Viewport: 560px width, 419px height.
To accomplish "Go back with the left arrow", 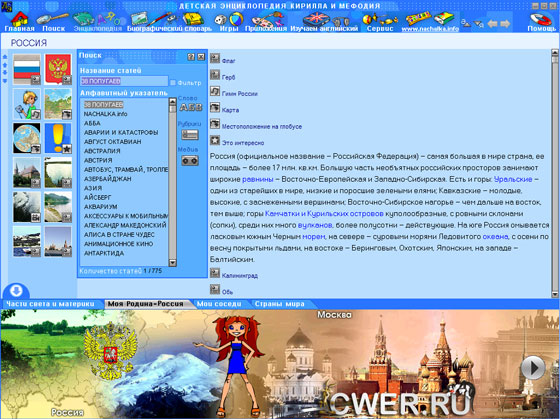I will (x=492, y=24).
